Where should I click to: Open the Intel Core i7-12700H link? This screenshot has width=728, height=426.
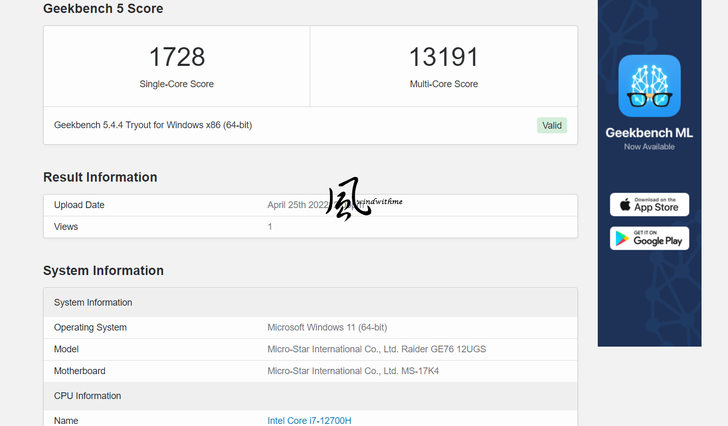(309, 420)
